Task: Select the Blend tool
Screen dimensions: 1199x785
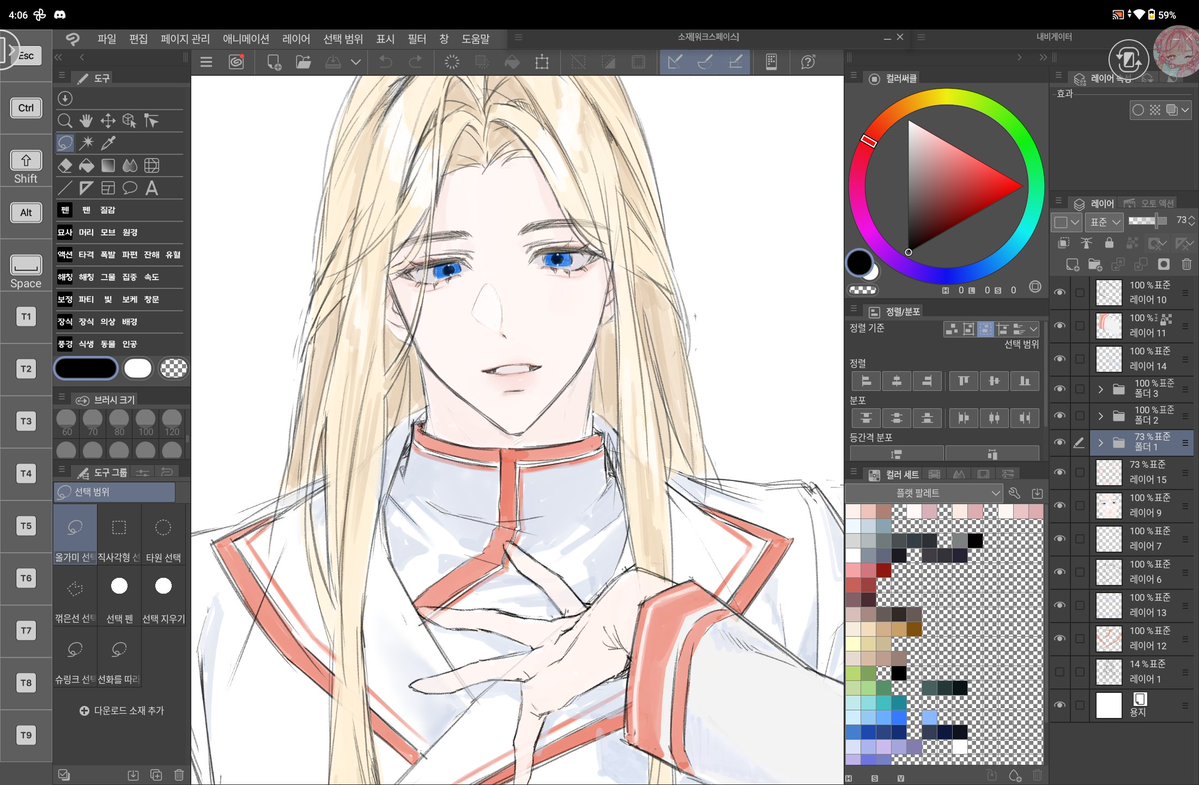Action: 129,165
